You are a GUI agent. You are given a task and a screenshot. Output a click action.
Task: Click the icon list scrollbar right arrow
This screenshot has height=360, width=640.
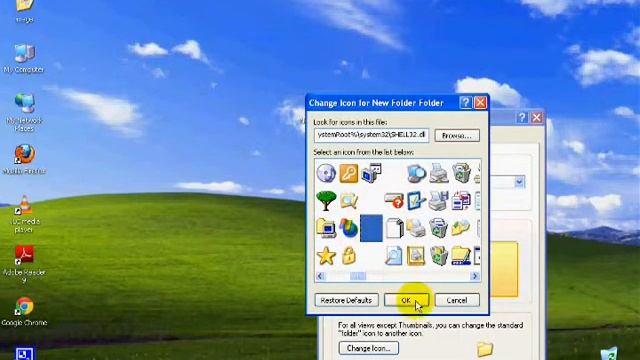pyautogui.click(x=475, y=276)
